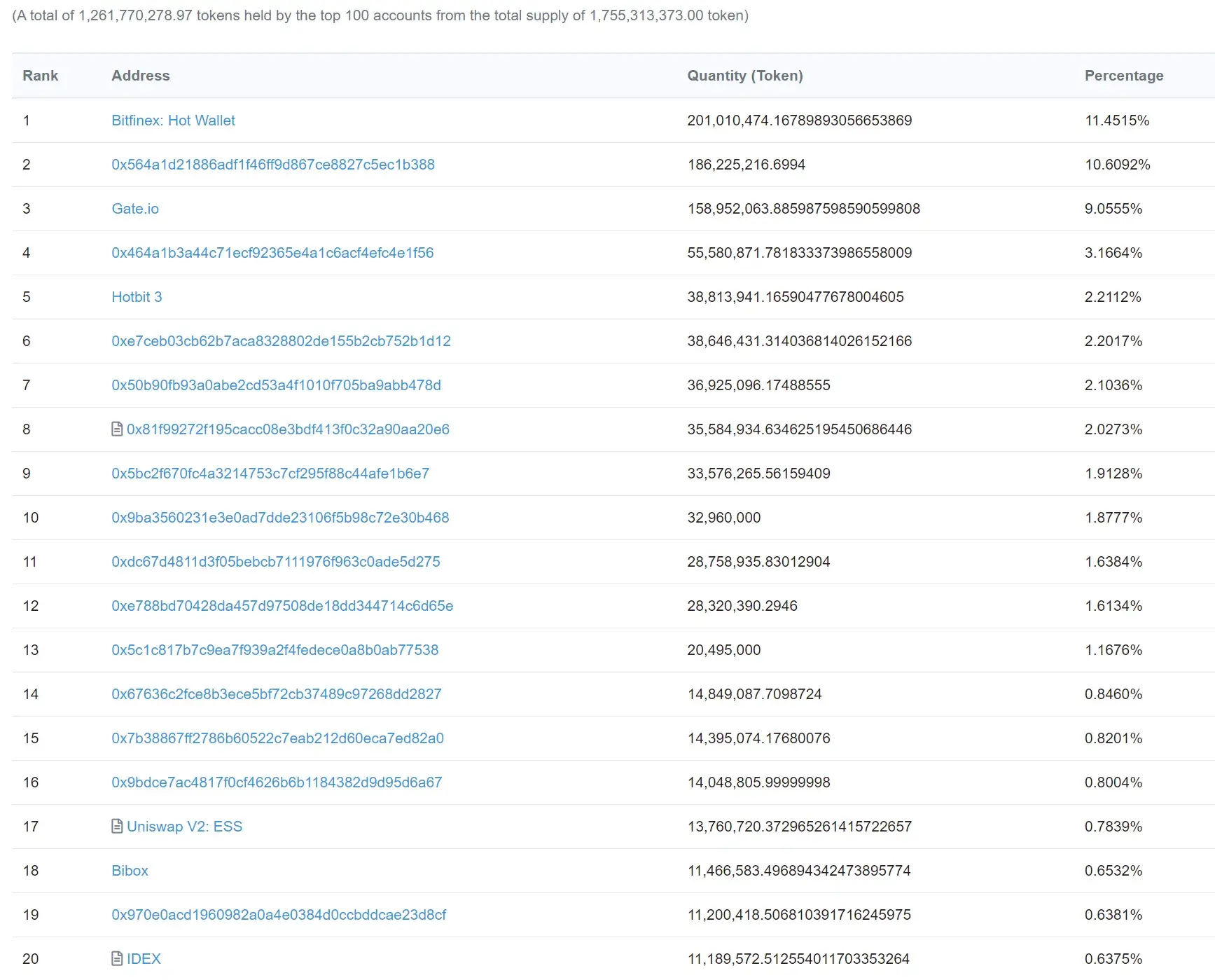The height and width of the screenshot is (980, 1215).
Task: Select quantity 14,048,805.99999998
Action: coord(759,782)
